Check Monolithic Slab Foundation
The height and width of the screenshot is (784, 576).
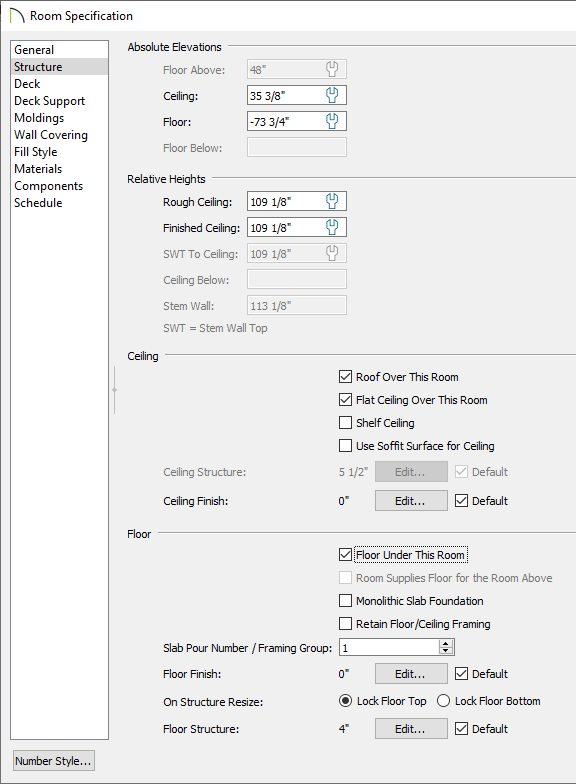(x=346, y=600)
